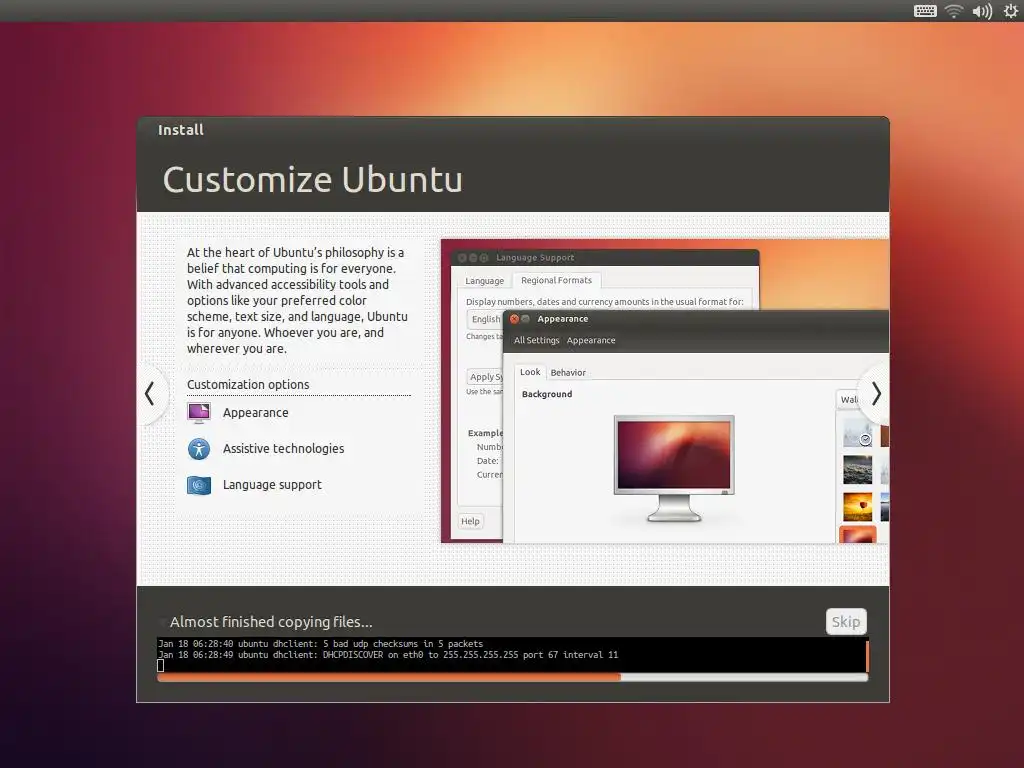
Task: Open the English regional format dropdown
Action: (x=485, y=319)
